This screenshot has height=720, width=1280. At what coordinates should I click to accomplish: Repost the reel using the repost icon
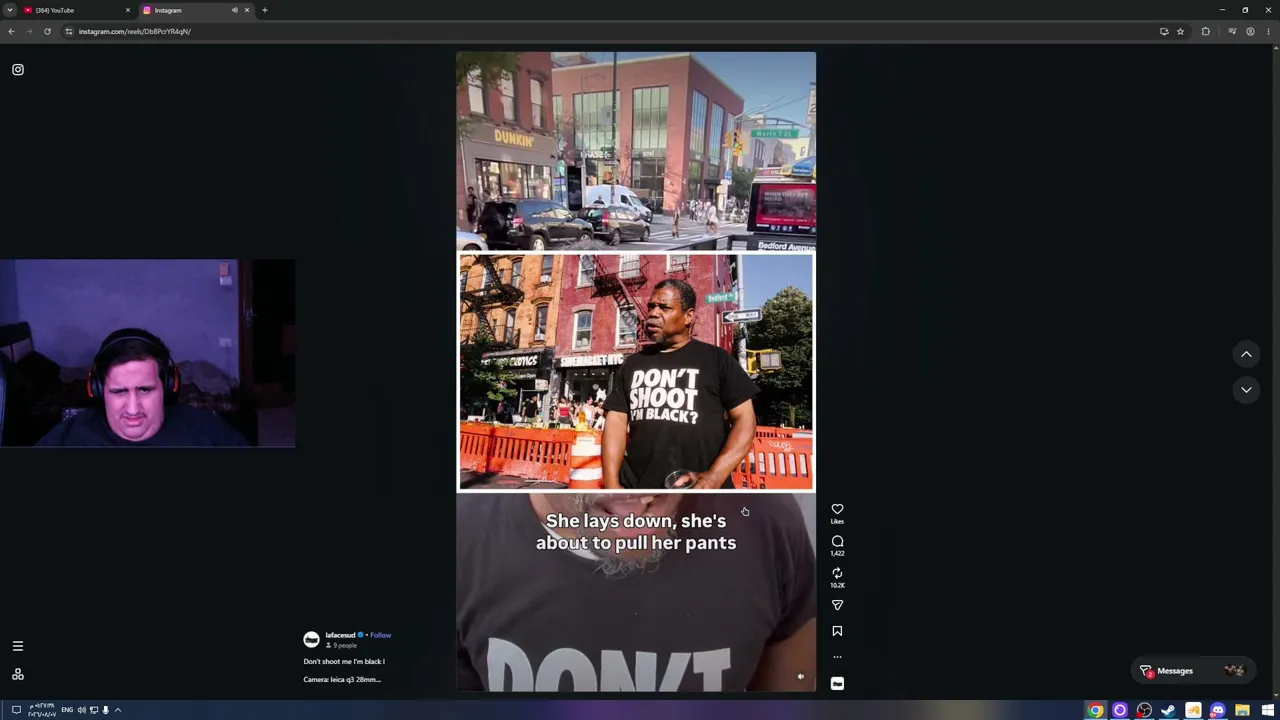[x=837, y=573]
